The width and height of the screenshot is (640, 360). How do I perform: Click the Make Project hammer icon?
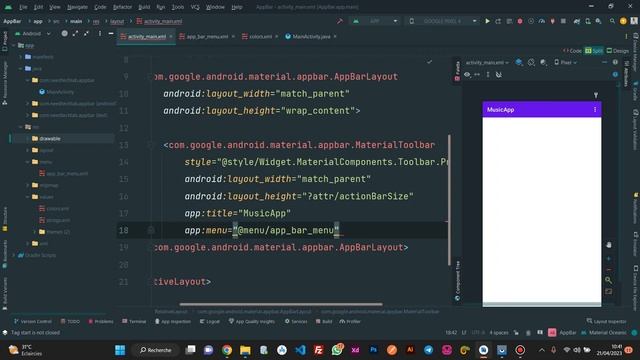click(x=340, y=21)
